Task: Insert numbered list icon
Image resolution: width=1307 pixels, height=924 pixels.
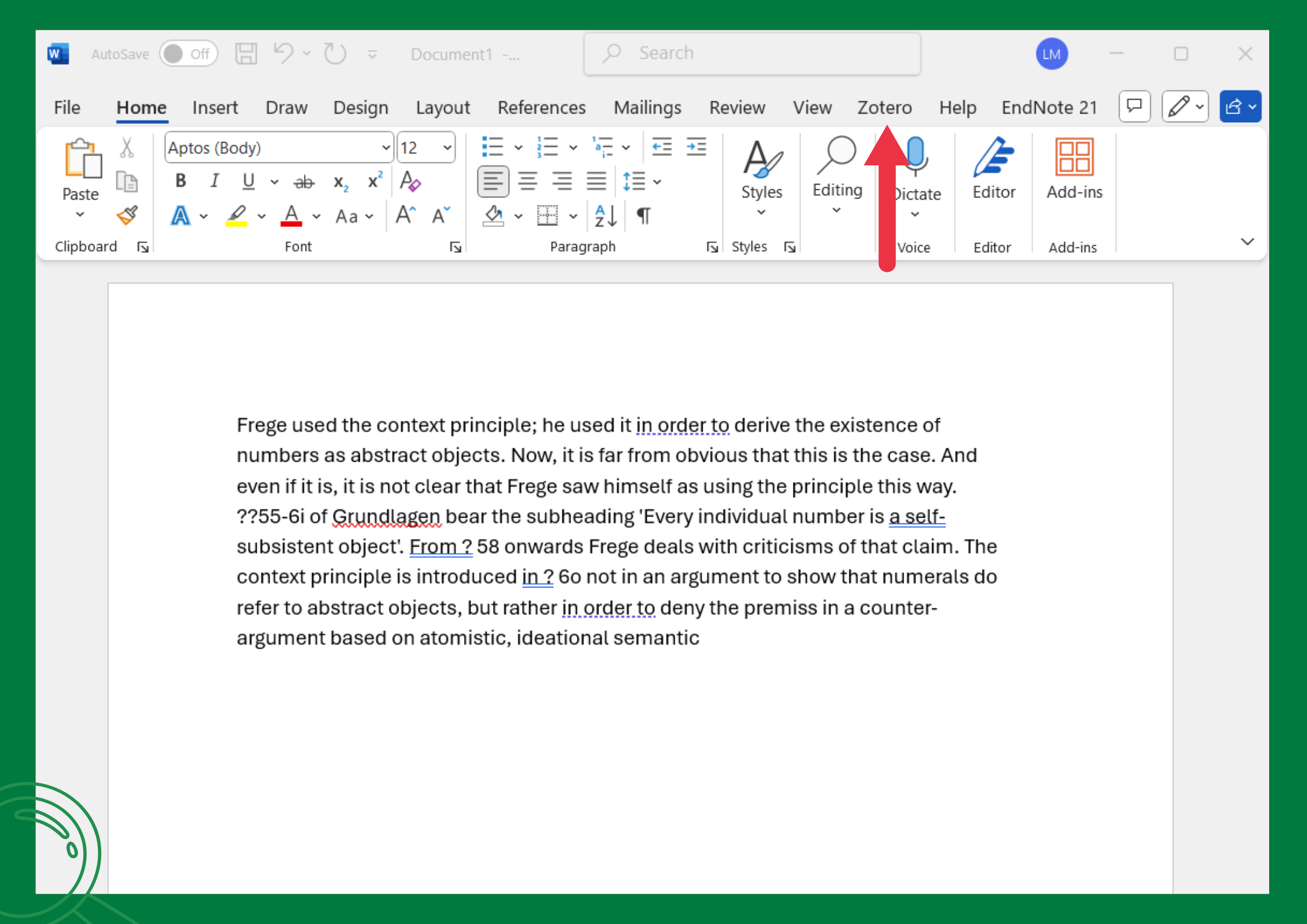Action: 547,147
